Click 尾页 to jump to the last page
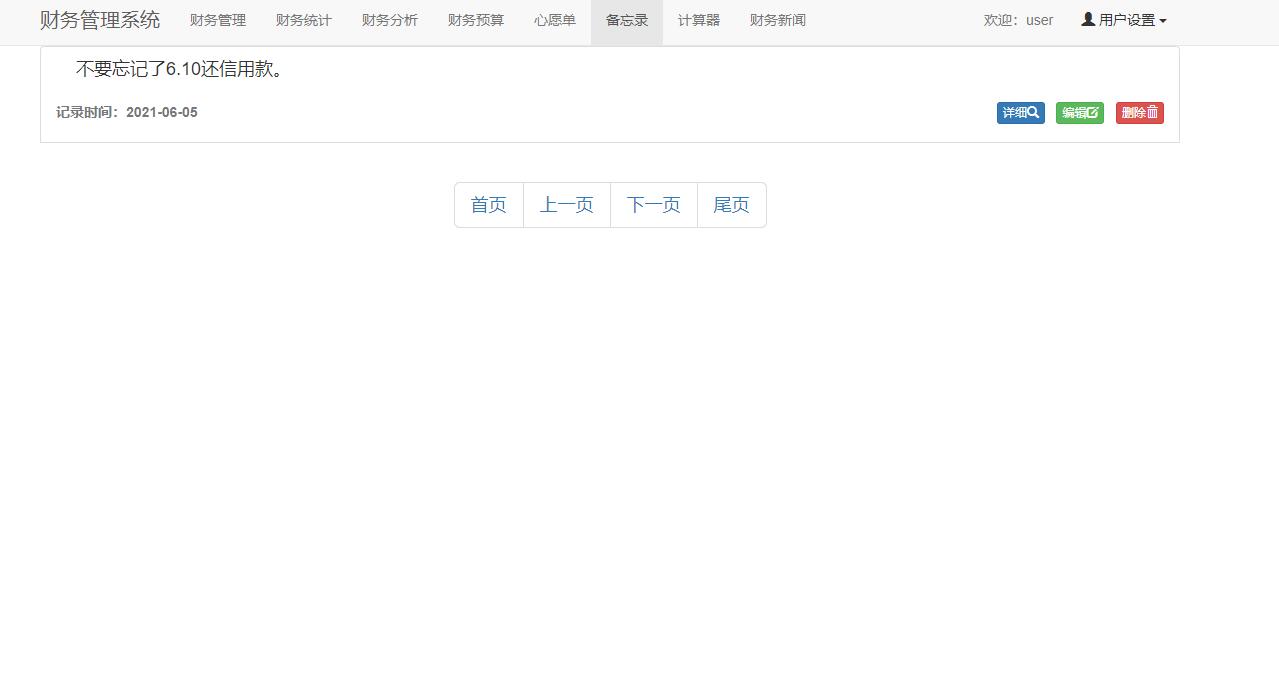This screenshot has height=687, width=1279. click(x=731, y=204)
